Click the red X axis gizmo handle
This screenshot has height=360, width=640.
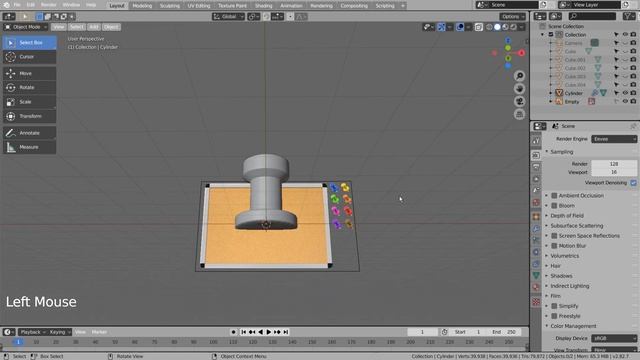pyautogui.click(x=521, y=53)
